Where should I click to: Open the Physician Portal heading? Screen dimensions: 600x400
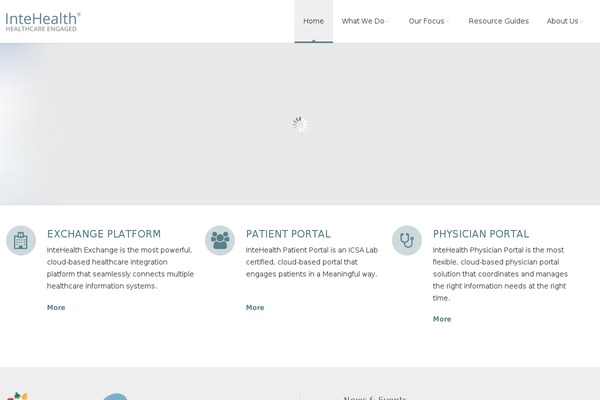tap(481, 234)
